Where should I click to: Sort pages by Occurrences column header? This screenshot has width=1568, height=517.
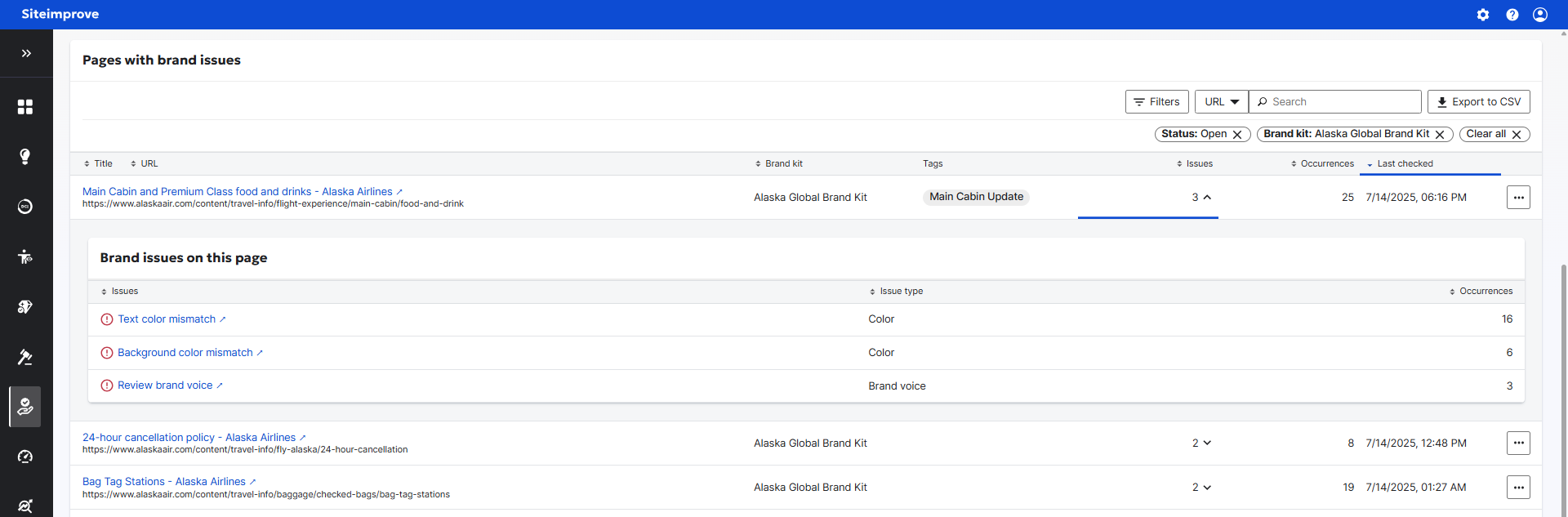click(1322, 164)
